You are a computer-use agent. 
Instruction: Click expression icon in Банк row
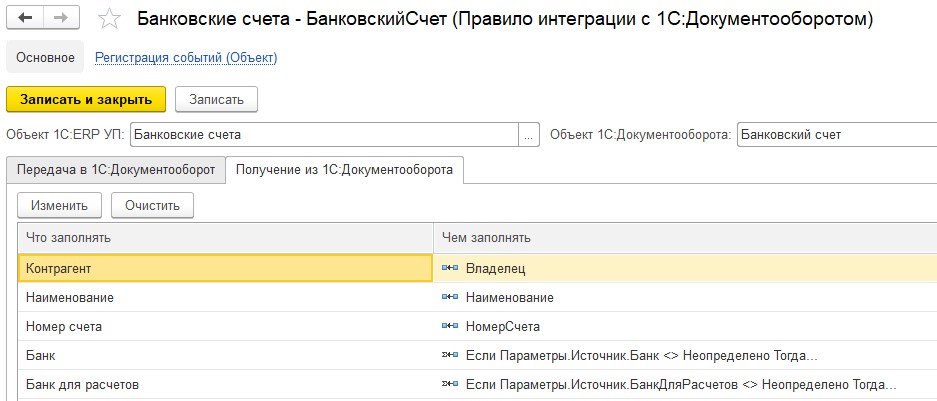click(450, 355)
